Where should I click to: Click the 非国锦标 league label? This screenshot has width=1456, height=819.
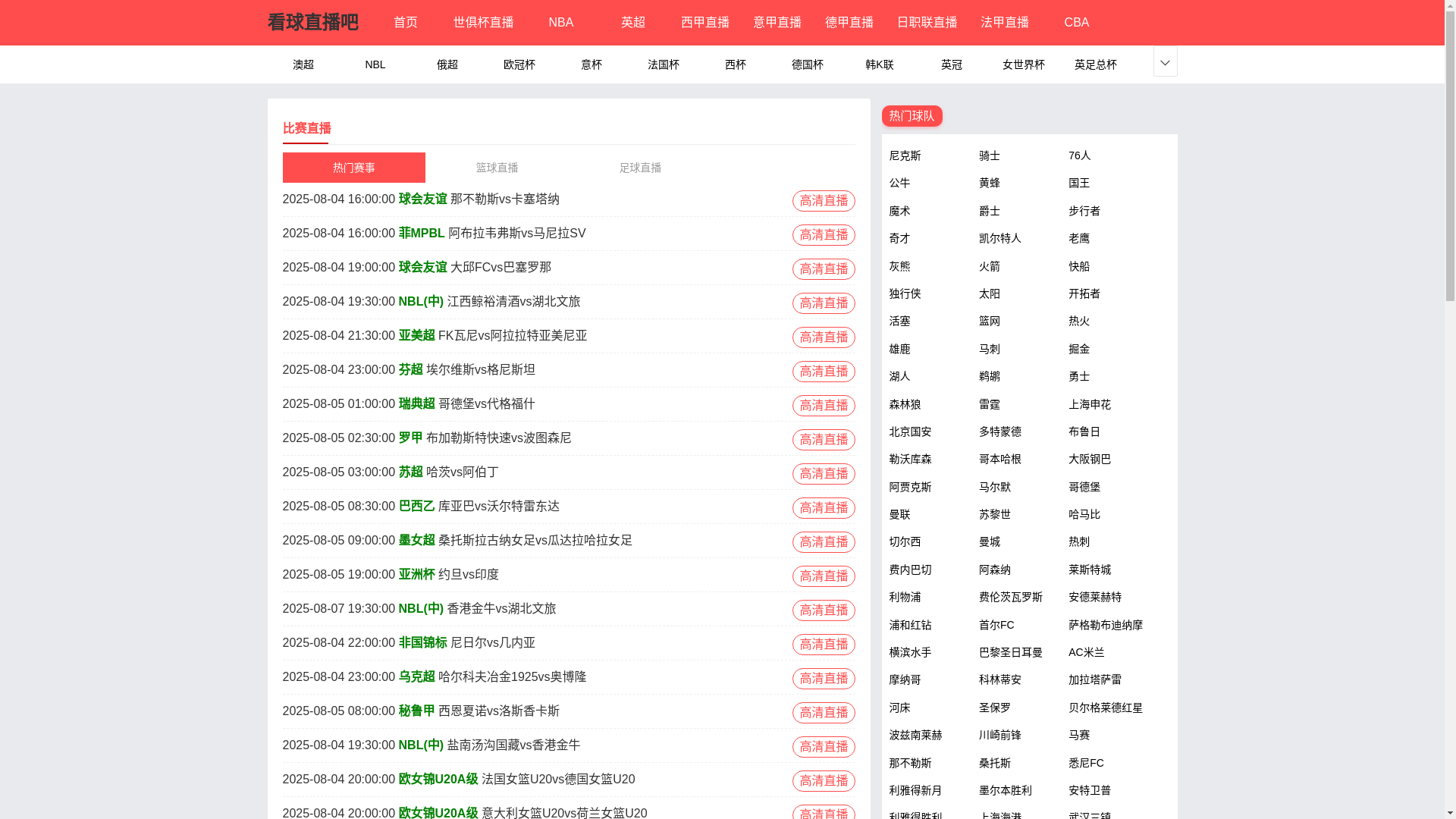(x=423, y=642)
